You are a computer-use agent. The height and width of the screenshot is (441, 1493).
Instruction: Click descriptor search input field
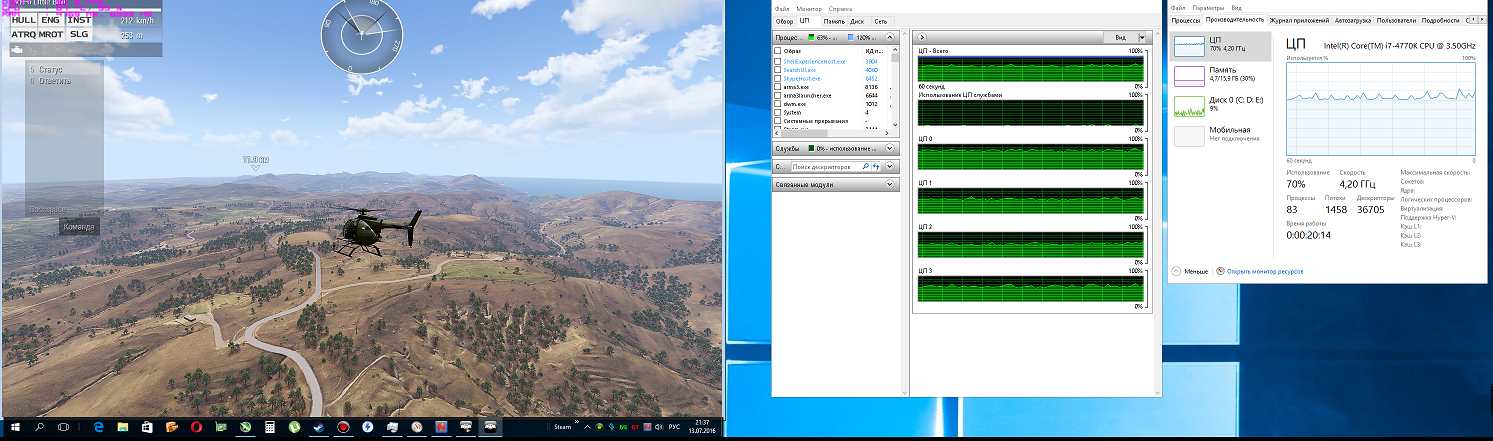[826, 166]
